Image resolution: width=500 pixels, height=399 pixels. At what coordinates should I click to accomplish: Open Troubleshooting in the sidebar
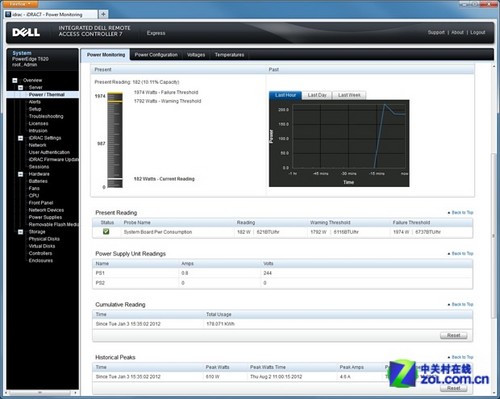coord(46,116)
